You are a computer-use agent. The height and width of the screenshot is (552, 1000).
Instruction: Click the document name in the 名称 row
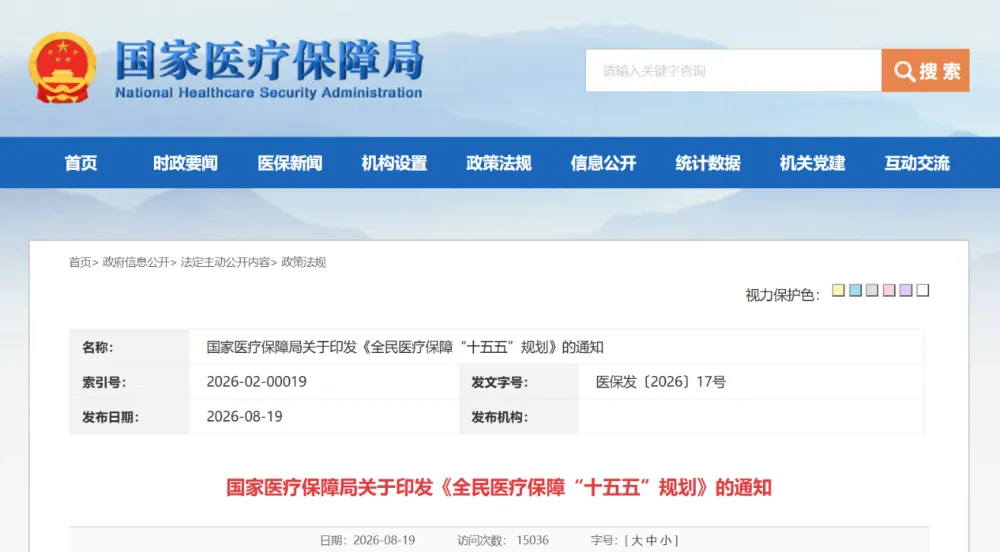coord(405,347)
